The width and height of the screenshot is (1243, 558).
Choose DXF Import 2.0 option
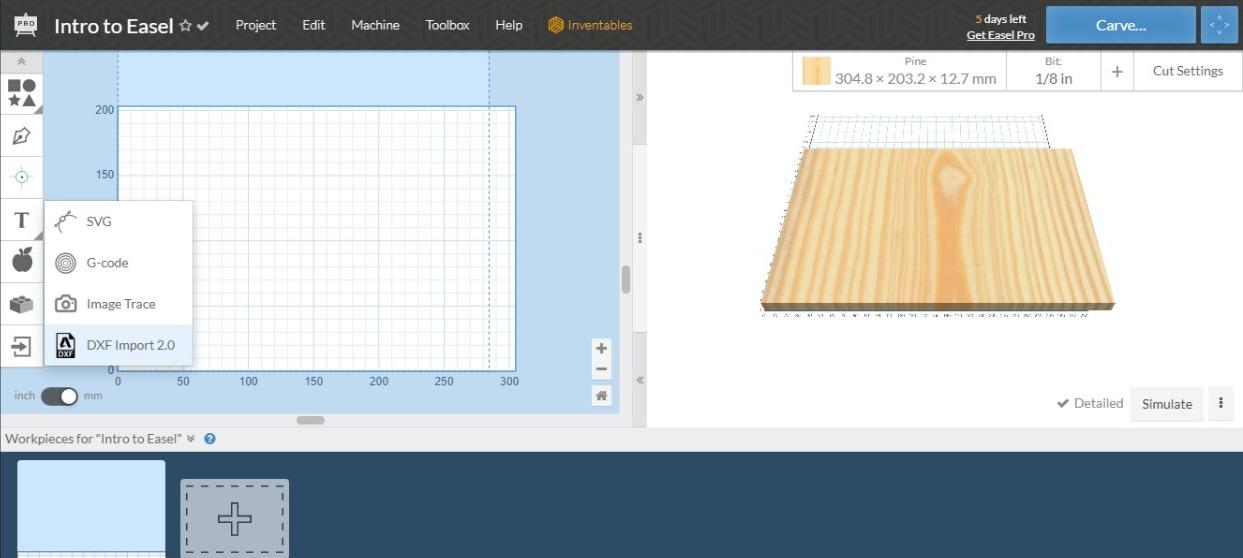[118, 345]
